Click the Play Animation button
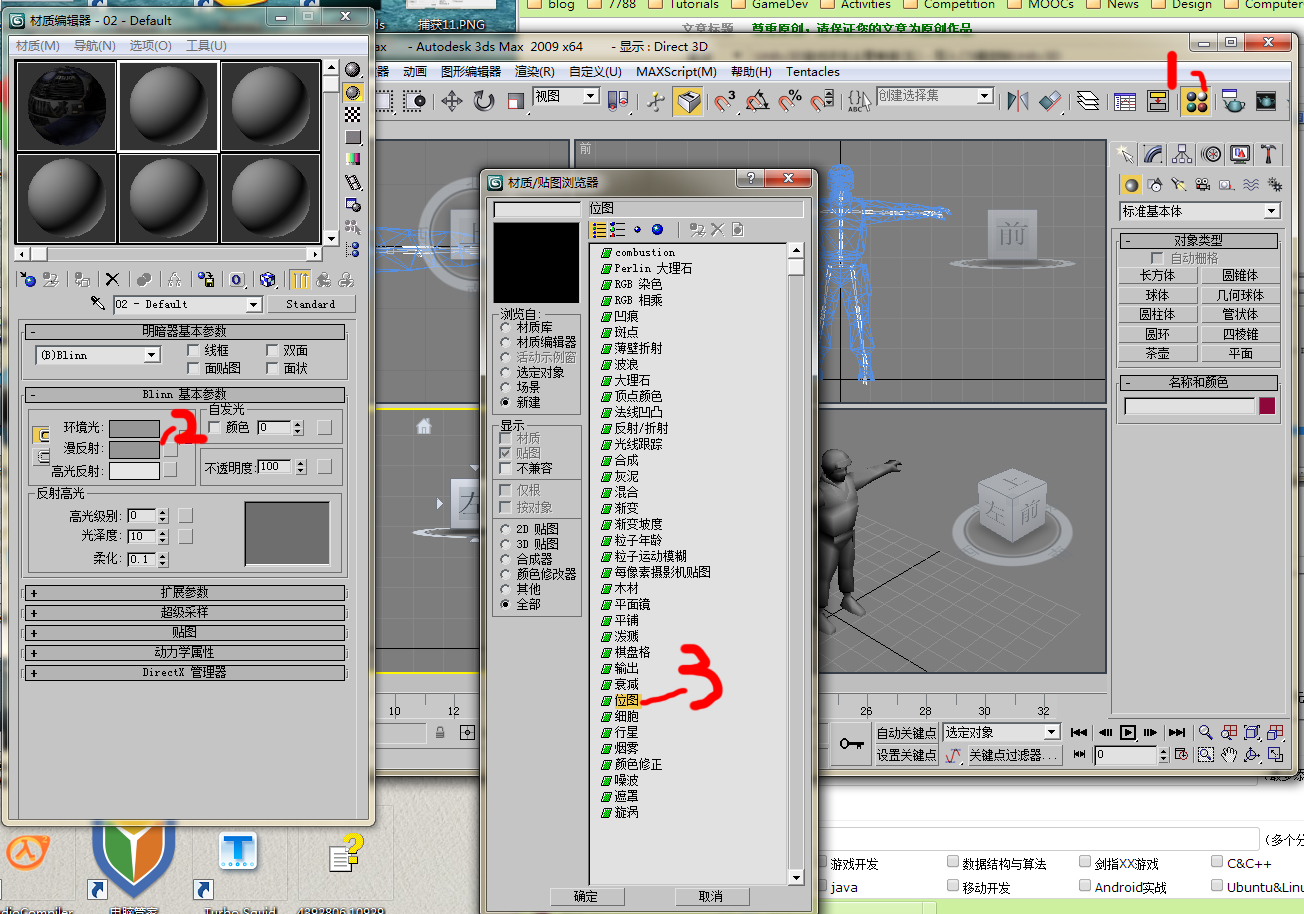 pos(1128,732)
